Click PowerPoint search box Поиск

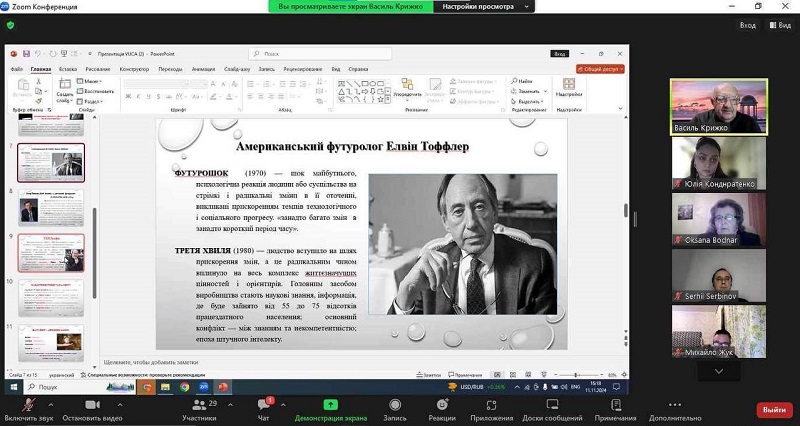(320, 54)
